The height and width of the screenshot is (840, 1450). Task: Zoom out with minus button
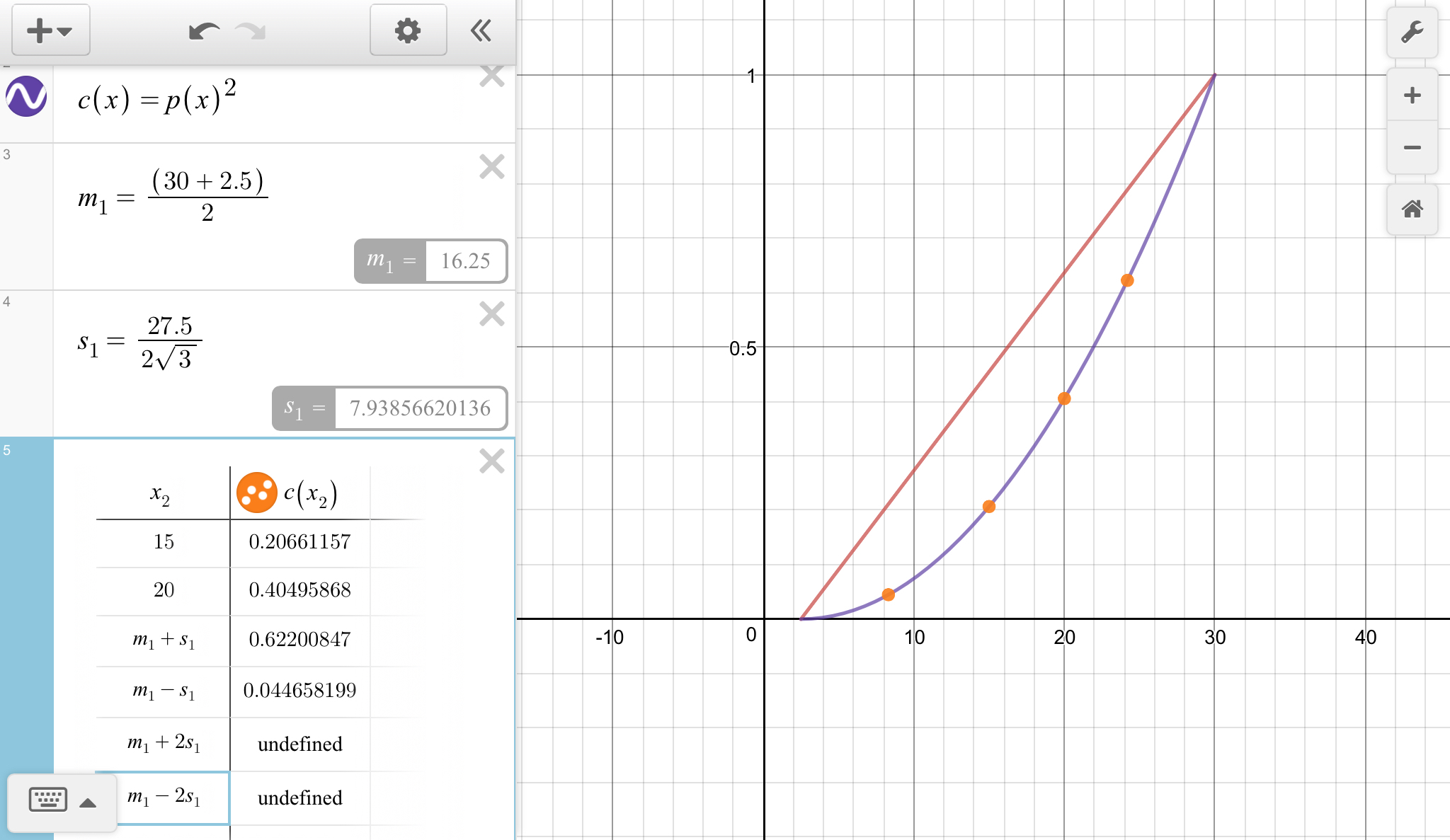1412,148
